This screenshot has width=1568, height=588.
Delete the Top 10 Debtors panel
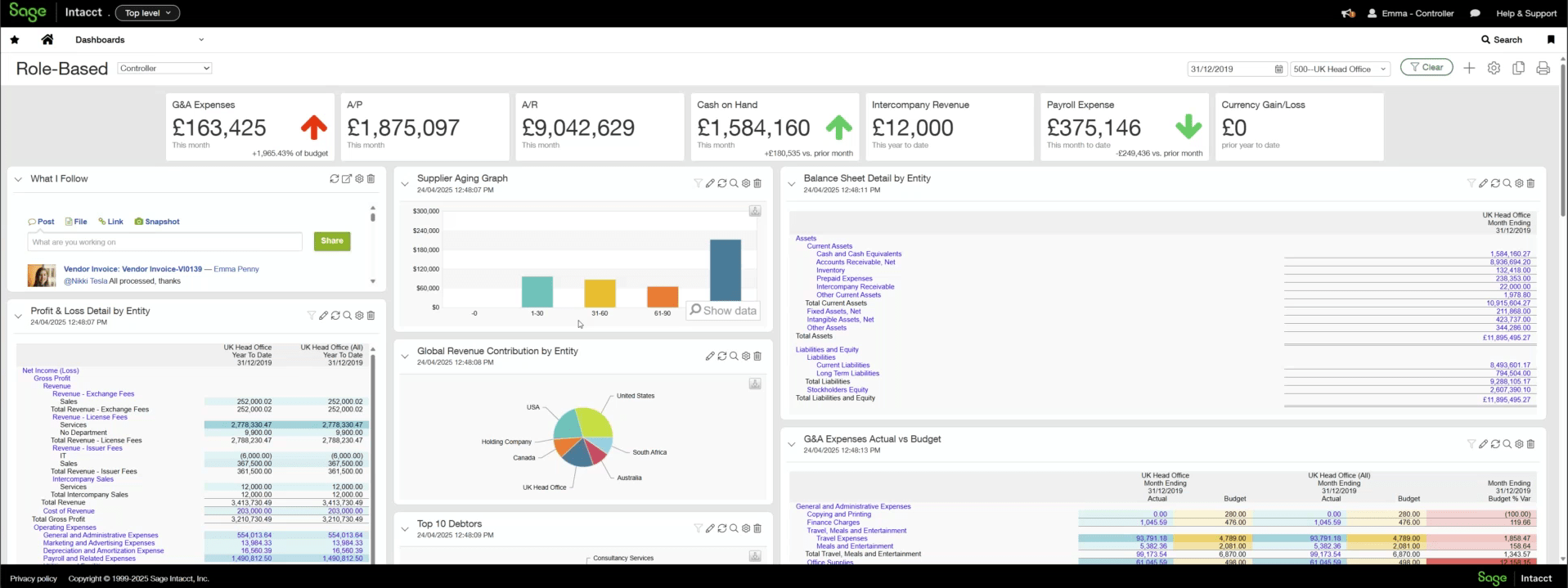757,528
